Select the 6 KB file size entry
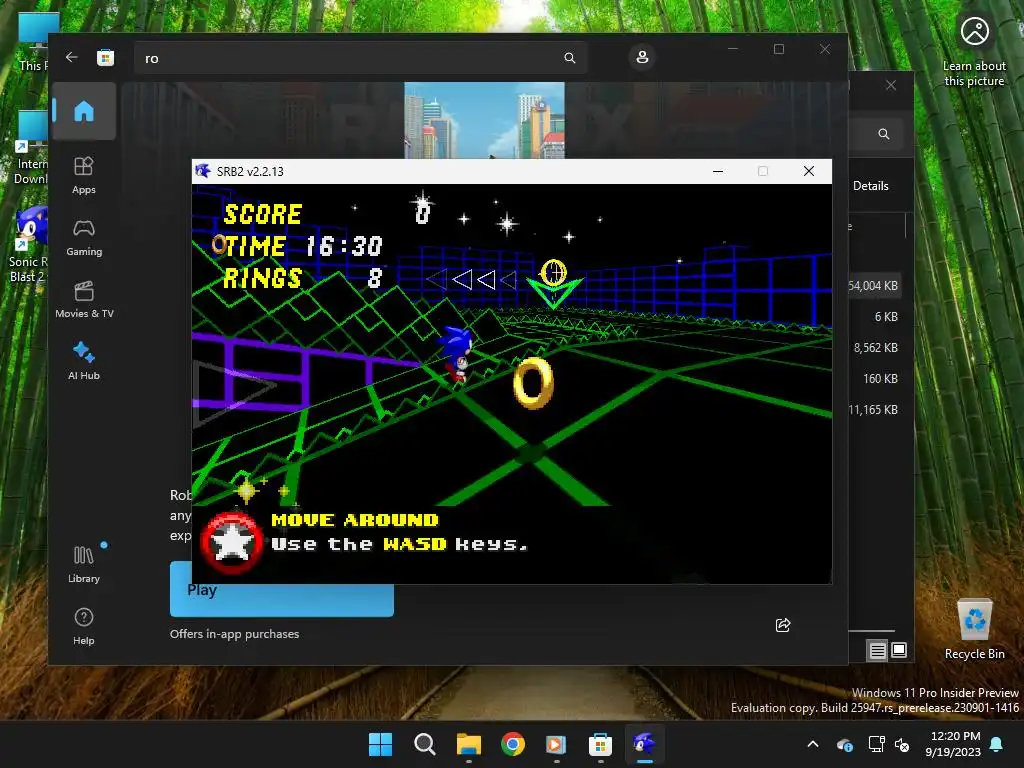The image size is (1024, 768). click(x=886, y=317)
